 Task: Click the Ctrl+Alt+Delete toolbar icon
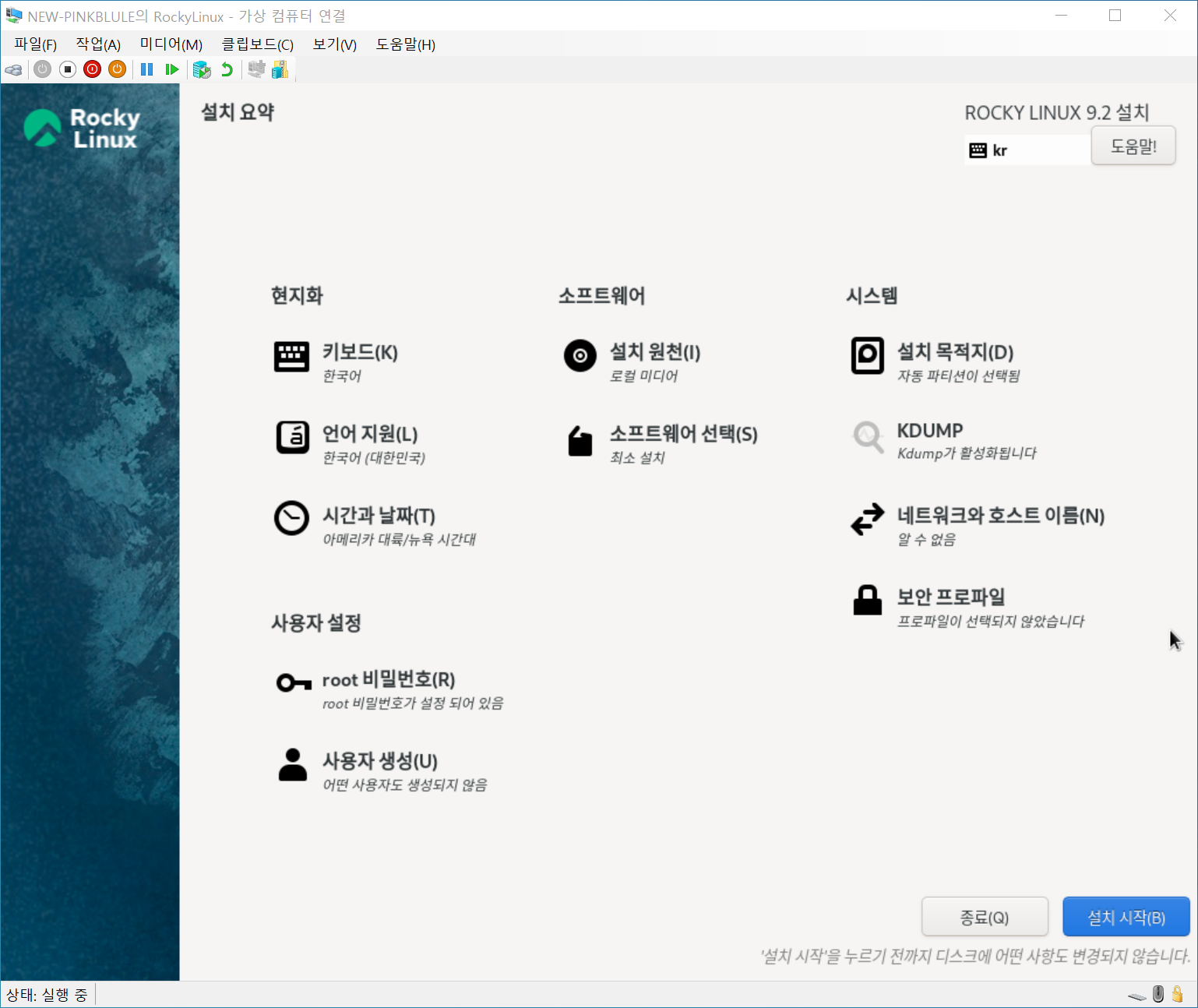pos(13,70)
